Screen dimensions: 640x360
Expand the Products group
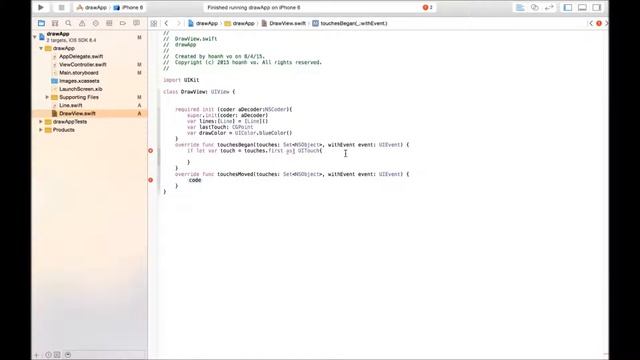coord(41,130)
